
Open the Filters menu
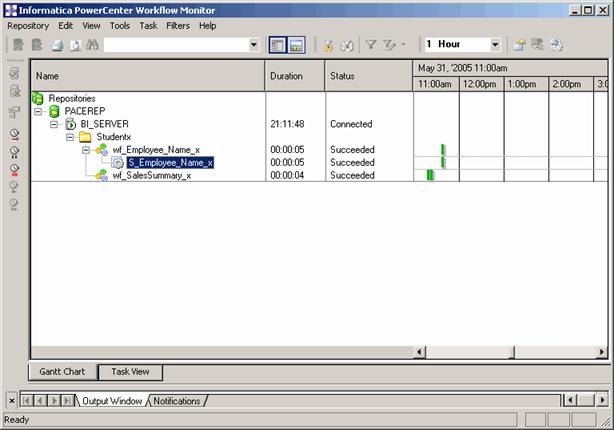point(178,26)
